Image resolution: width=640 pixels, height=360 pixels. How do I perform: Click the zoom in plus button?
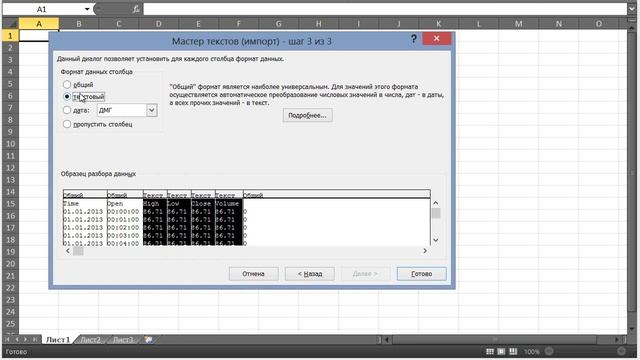pos(621,351)
